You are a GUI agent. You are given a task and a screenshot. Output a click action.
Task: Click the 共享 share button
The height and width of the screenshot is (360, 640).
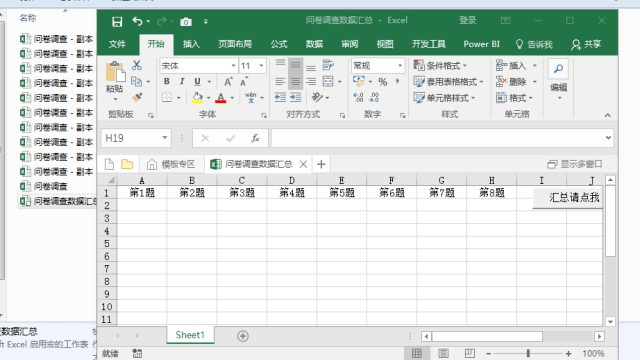[x=587, y=44]
